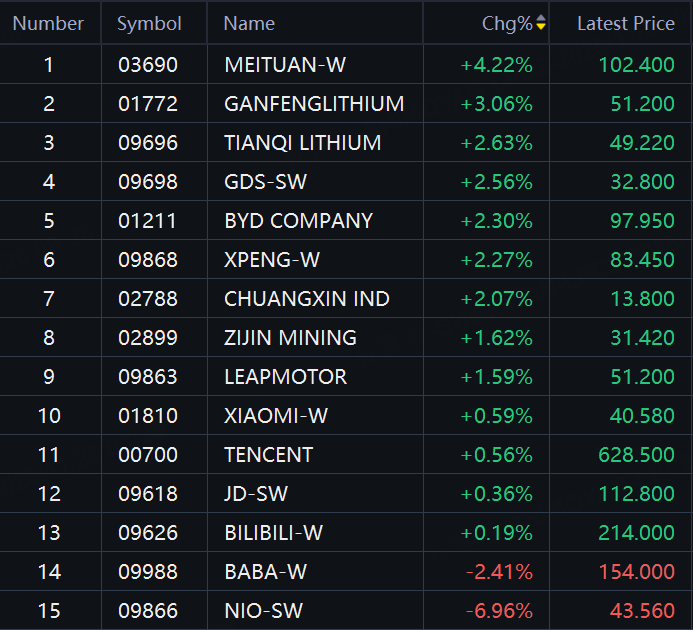Click -2.41% change value

(x=499, y=572)
